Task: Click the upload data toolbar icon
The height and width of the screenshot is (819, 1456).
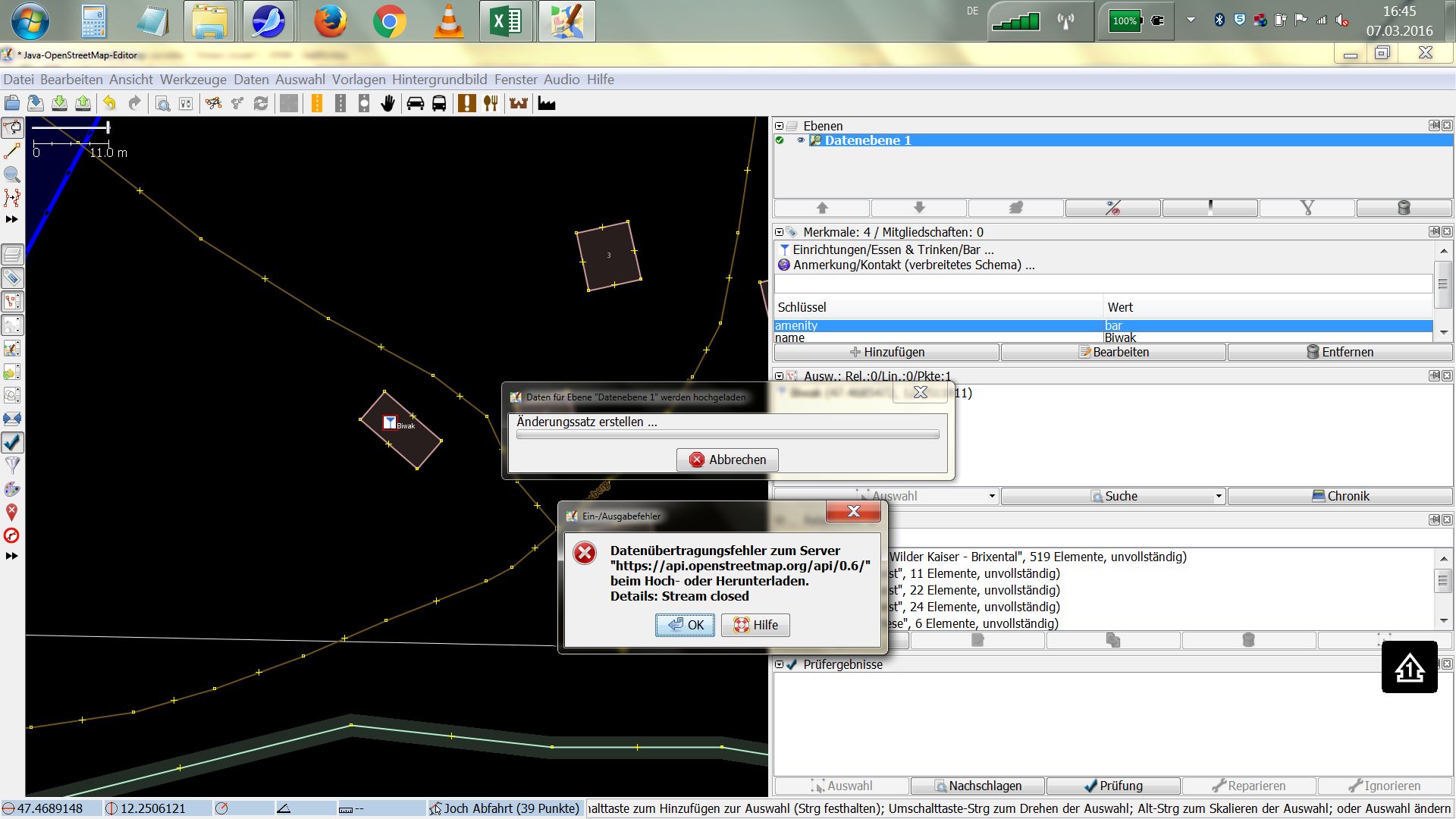Action: coord(83,104)
